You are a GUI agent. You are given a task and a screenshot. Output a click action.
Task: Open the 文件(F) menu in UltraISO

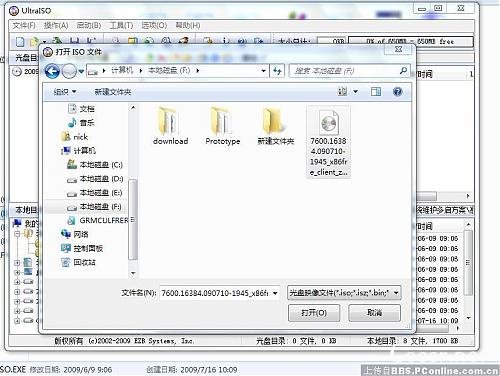[x=24, y=25]
